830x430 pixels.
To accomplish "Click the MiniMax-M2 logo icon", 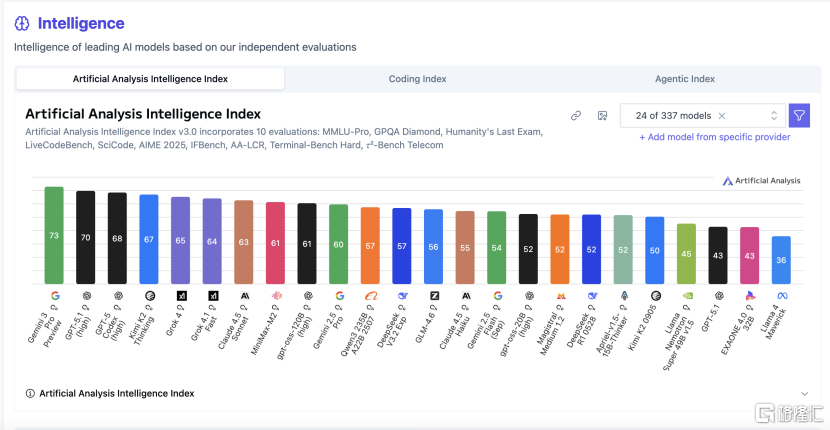I will click(276, 296).
